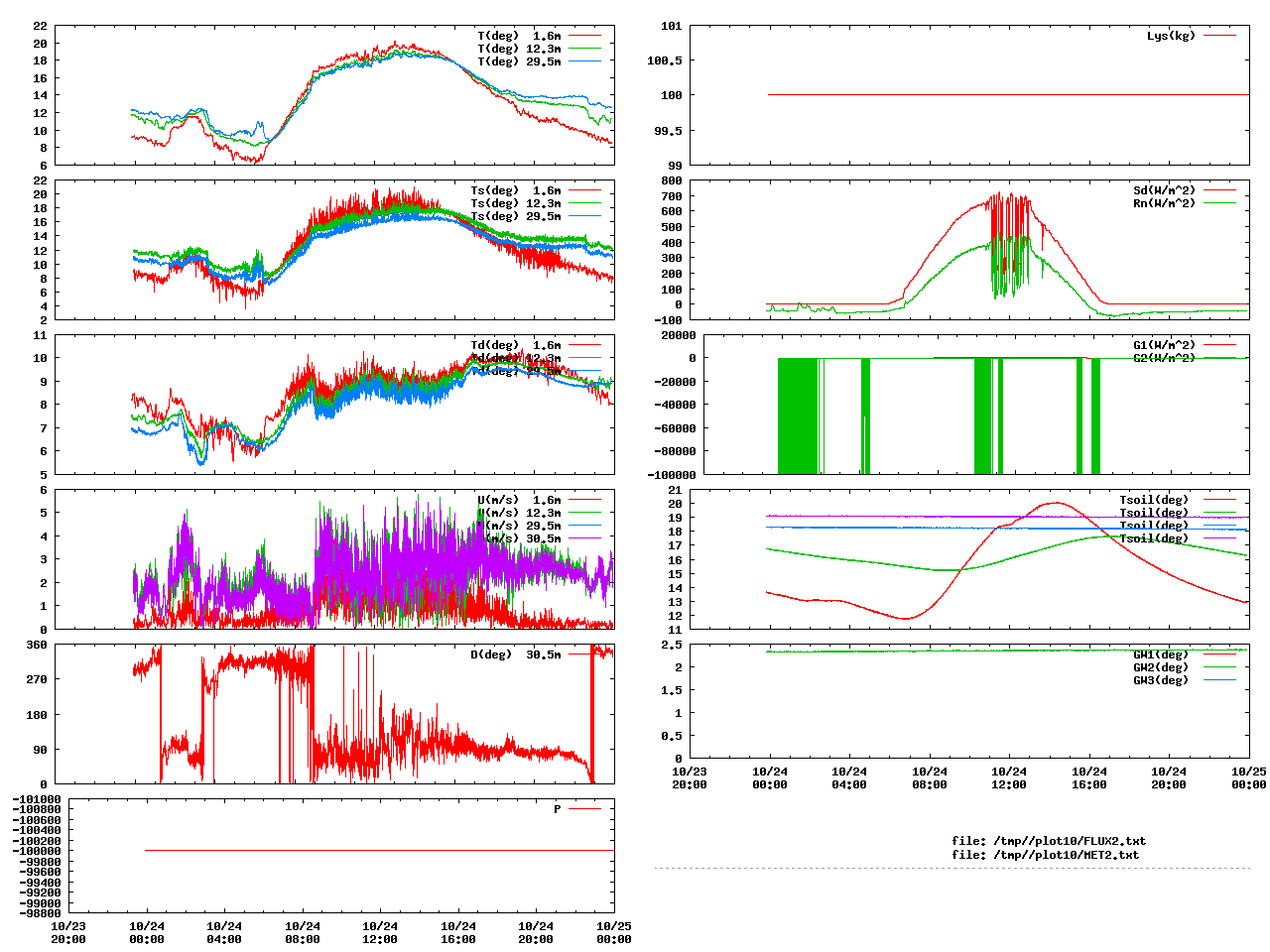This screenshot has height=952, width=1270.
Task: Click the green line sample beside Rn(W/m^2)
Action: coord(1220,203)
